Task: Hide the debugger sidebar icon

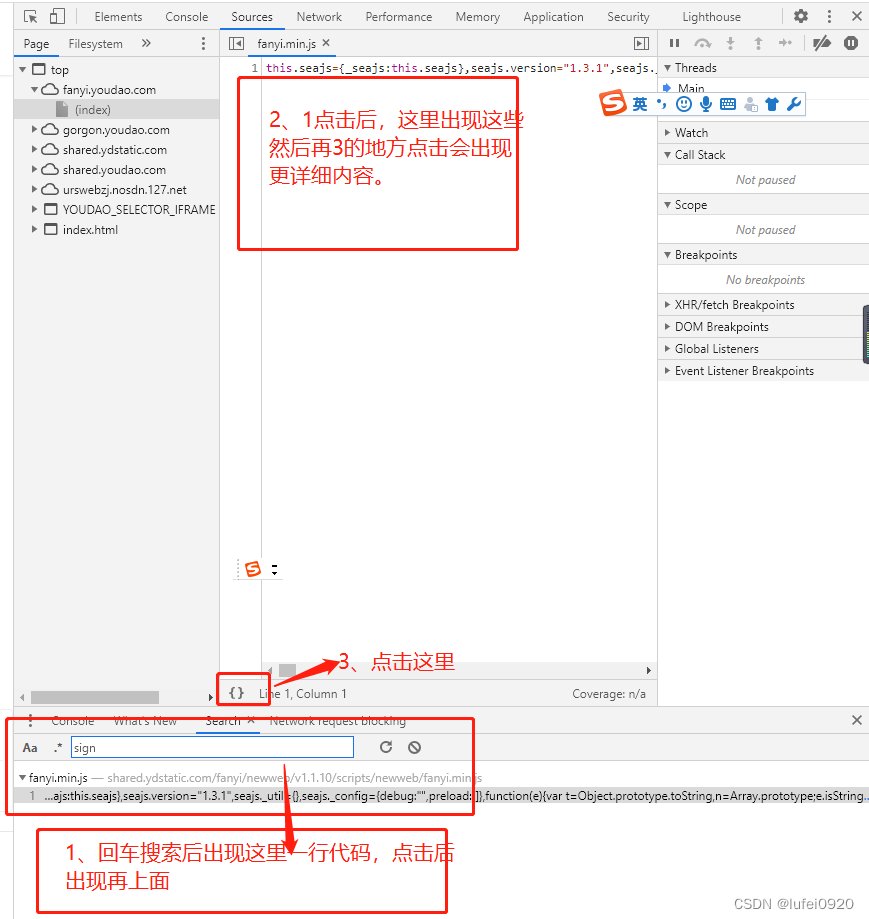Action: pos(641,43)
